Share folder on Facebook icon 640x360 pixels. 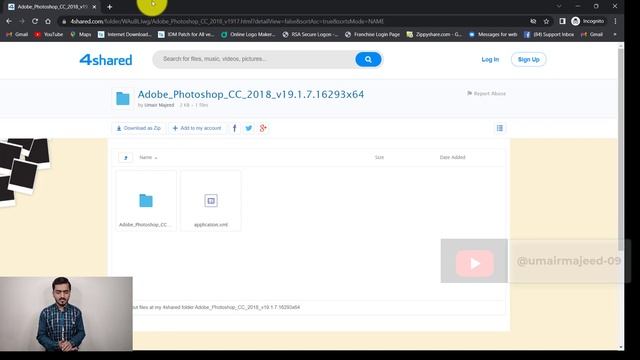[234, 128]
